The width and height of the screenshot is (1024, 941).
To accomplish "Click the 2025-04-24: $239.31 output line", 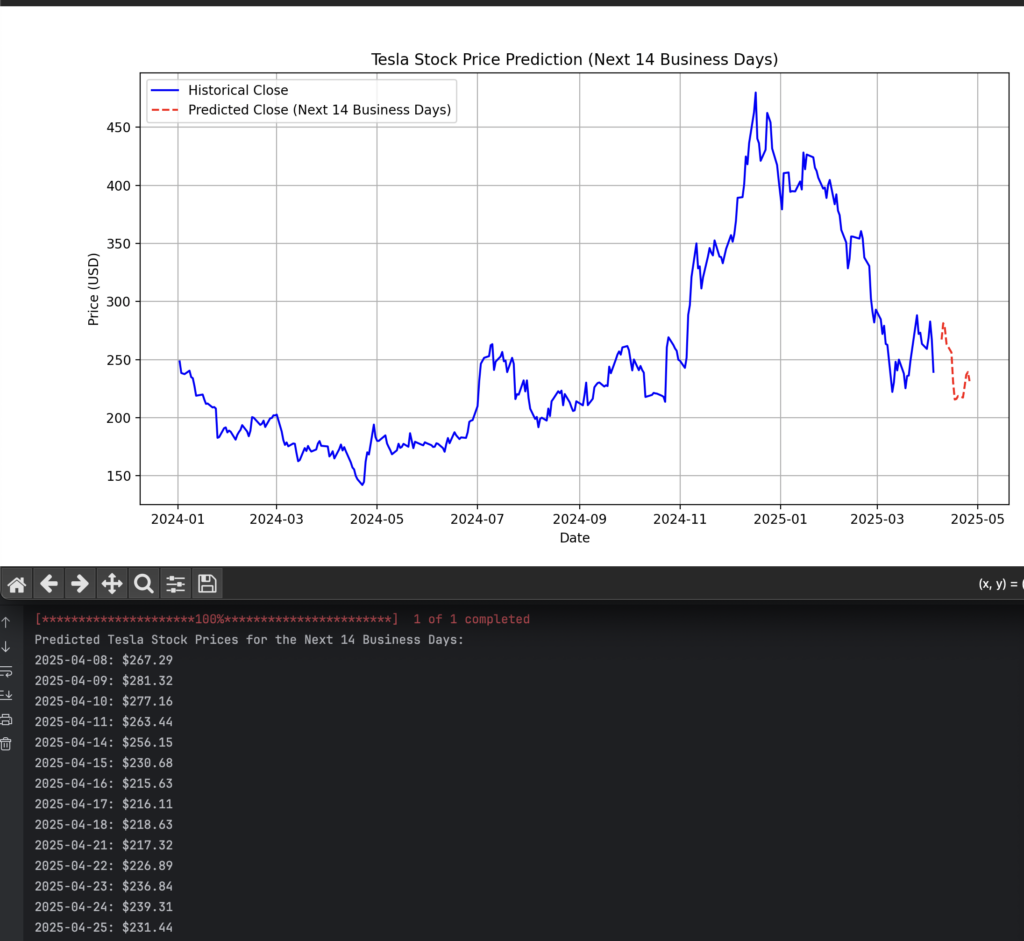I will click(104, 907).
